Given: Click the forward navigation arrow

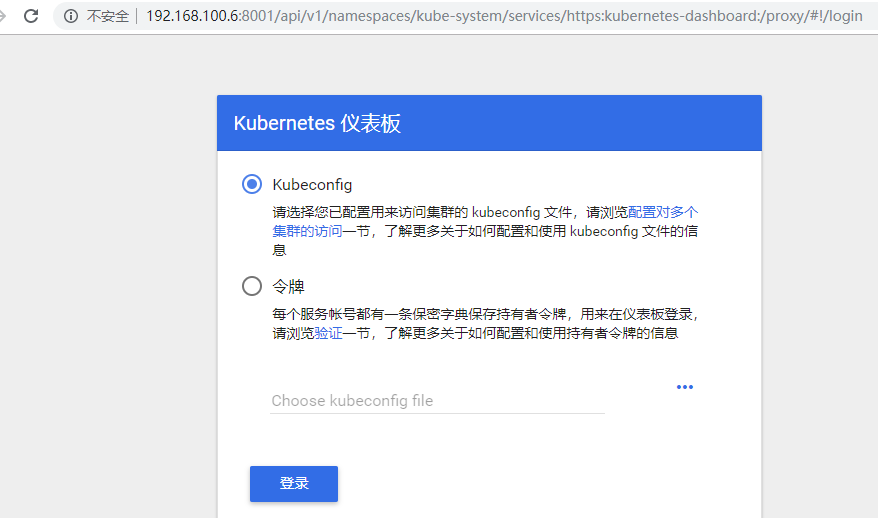Looking at the screenshot, I should coord(4,16).
